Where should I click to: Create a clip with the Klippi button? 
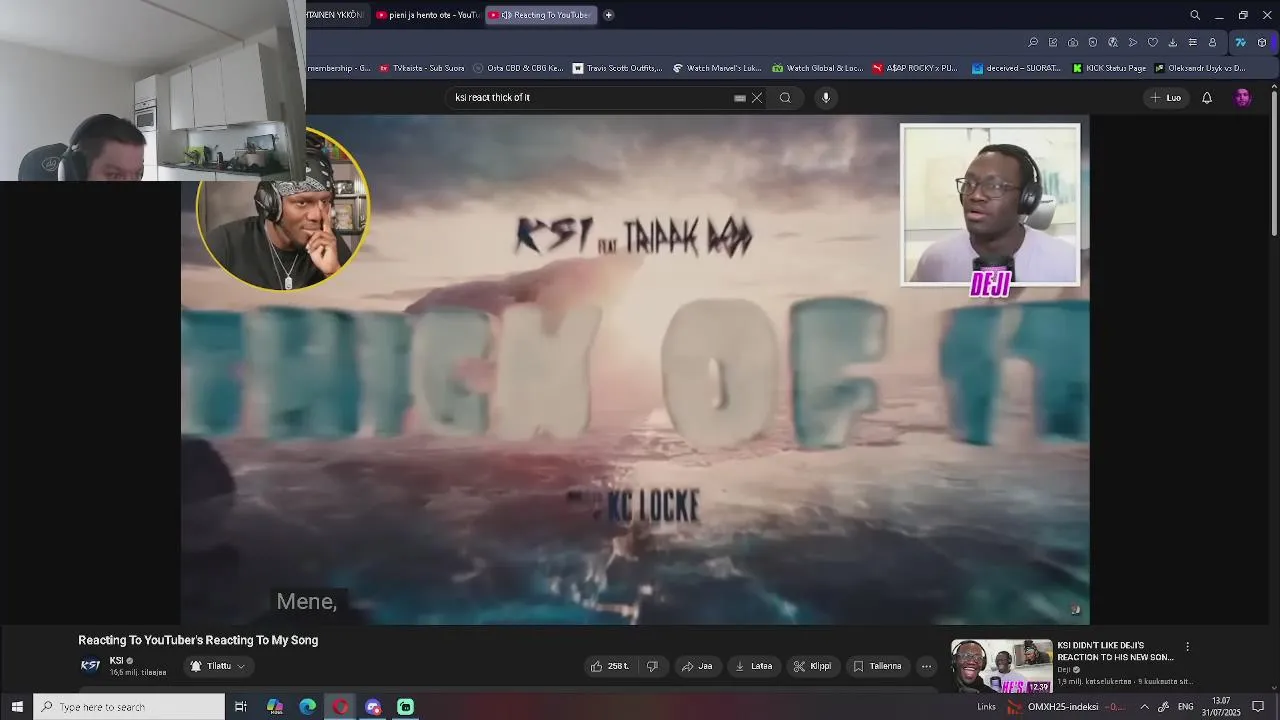812,666
